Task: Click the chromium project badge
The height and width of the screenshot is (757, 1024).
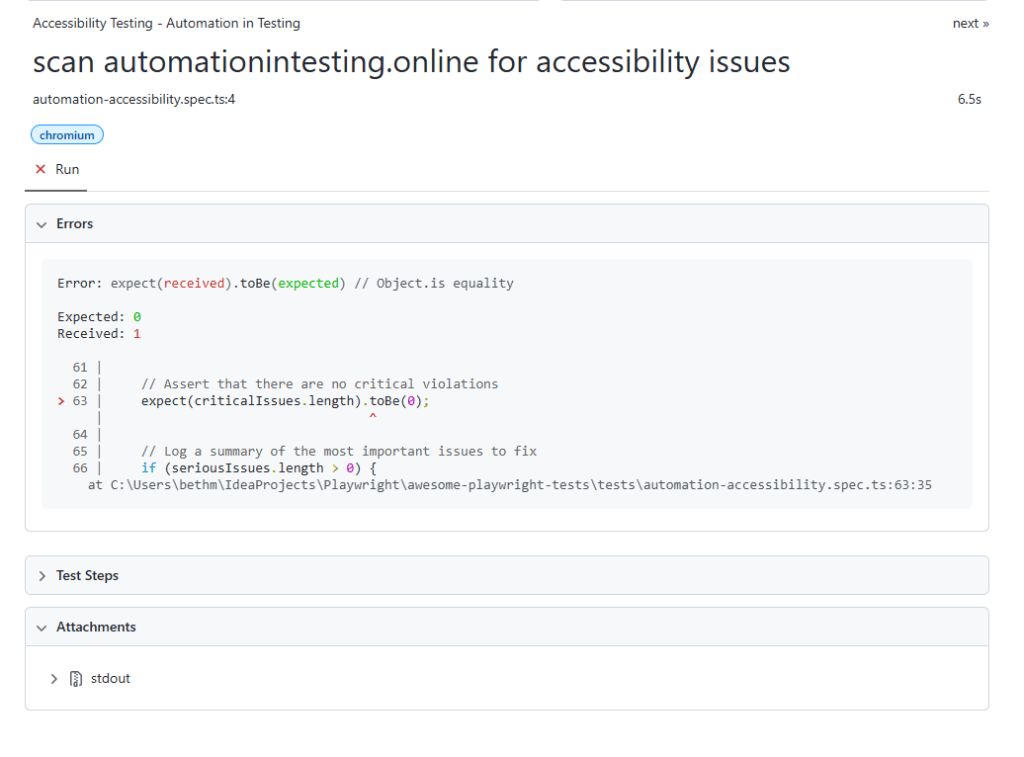Action: 67,135
